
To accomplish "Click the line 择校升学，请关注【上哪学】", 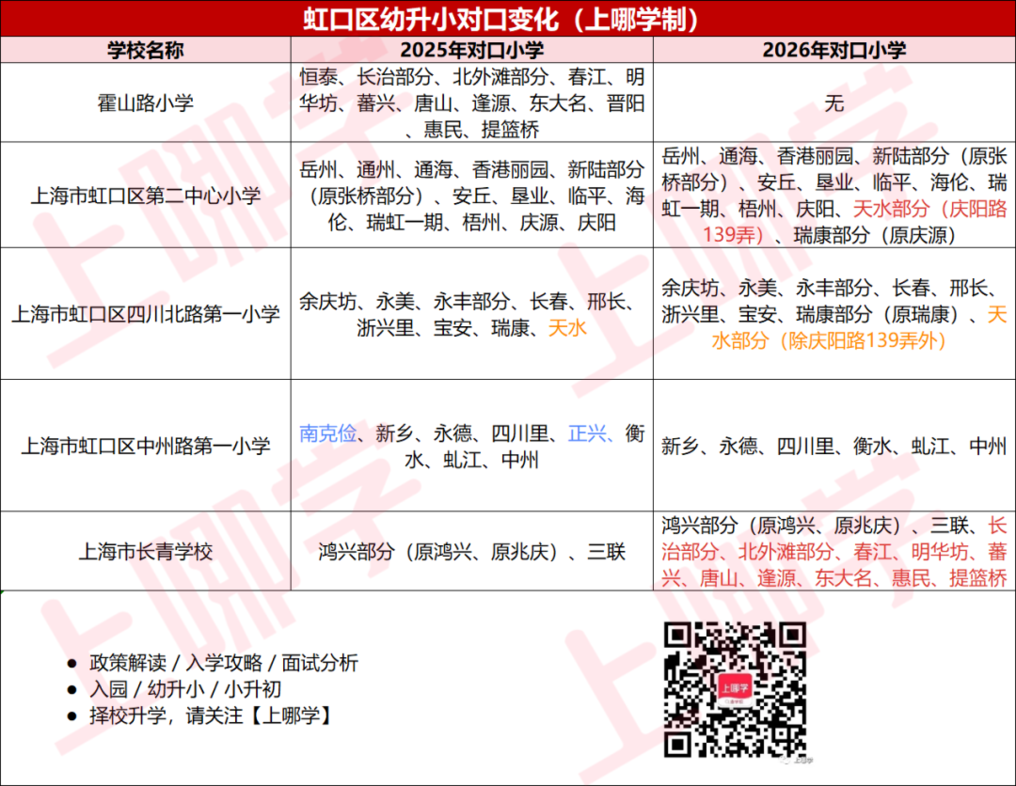I will [x=211, y=716].
